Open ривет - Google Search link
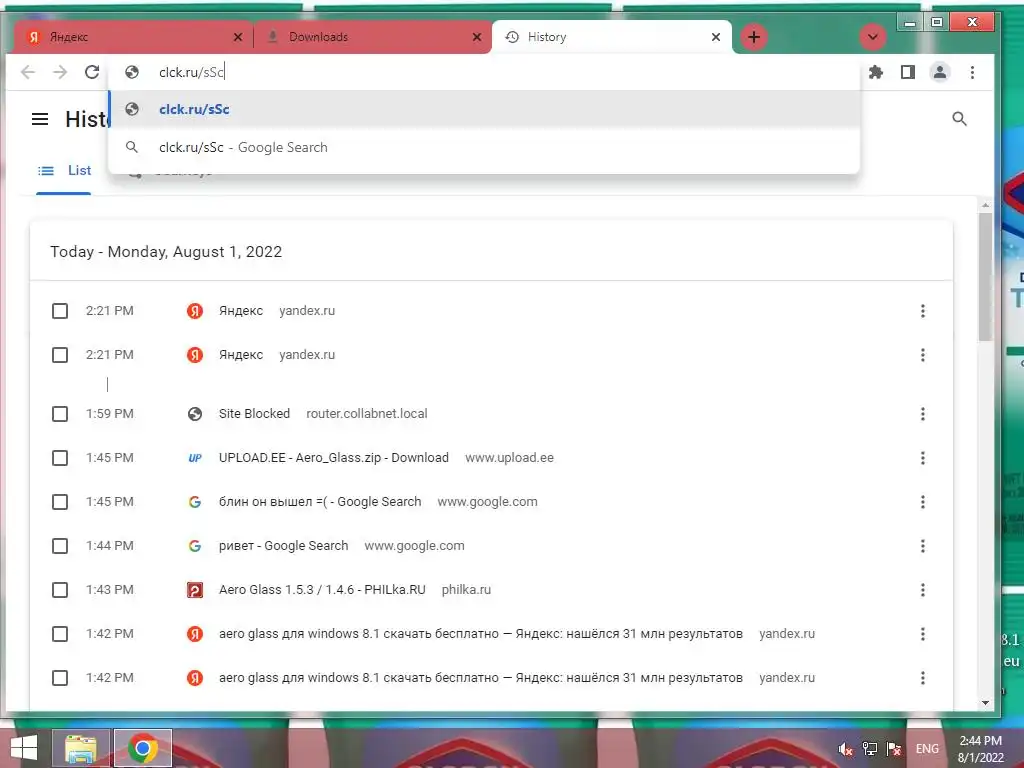The height and width of the screenshot is (768, 1024). tap(283, 546)
